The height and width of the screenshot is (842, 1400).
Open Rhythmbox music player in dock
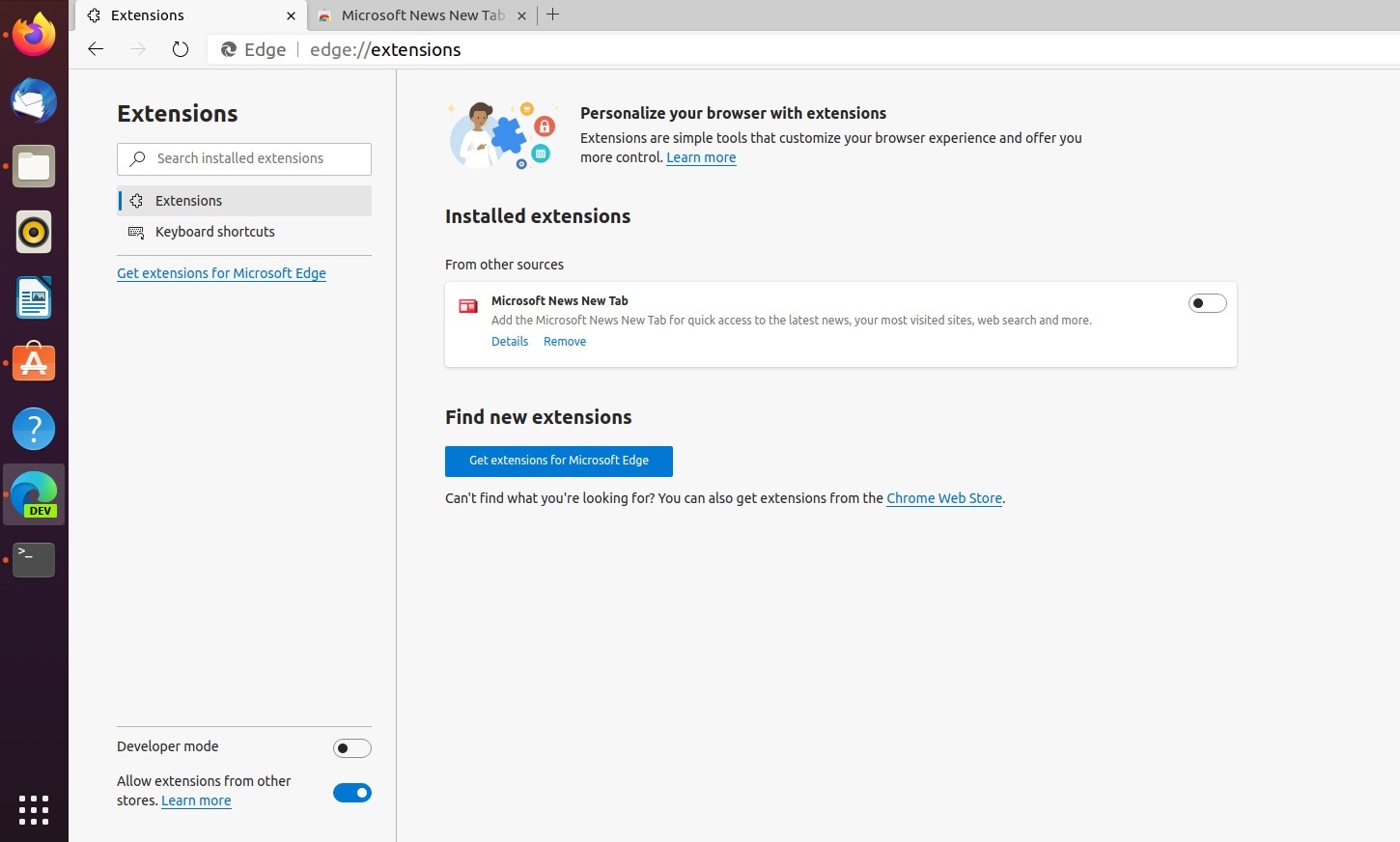click(x=34, y=232)
